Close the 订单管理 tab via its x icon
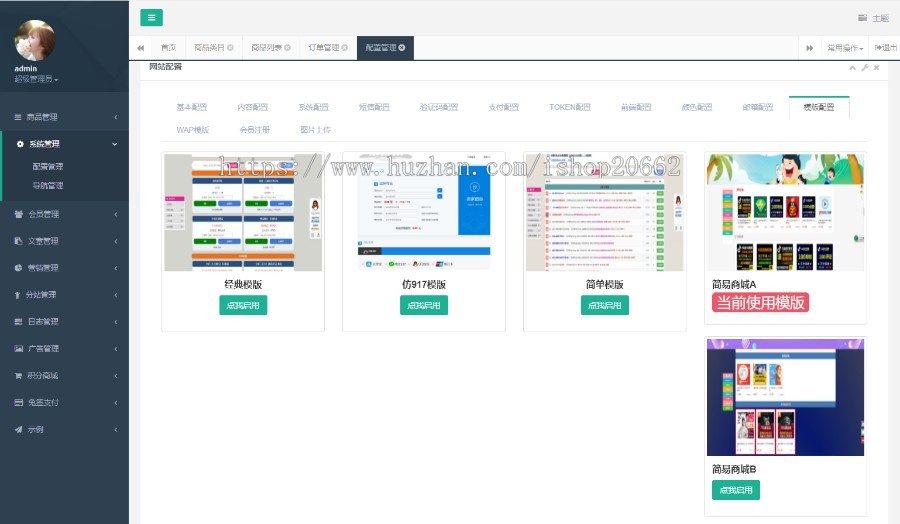 point(344,48)
